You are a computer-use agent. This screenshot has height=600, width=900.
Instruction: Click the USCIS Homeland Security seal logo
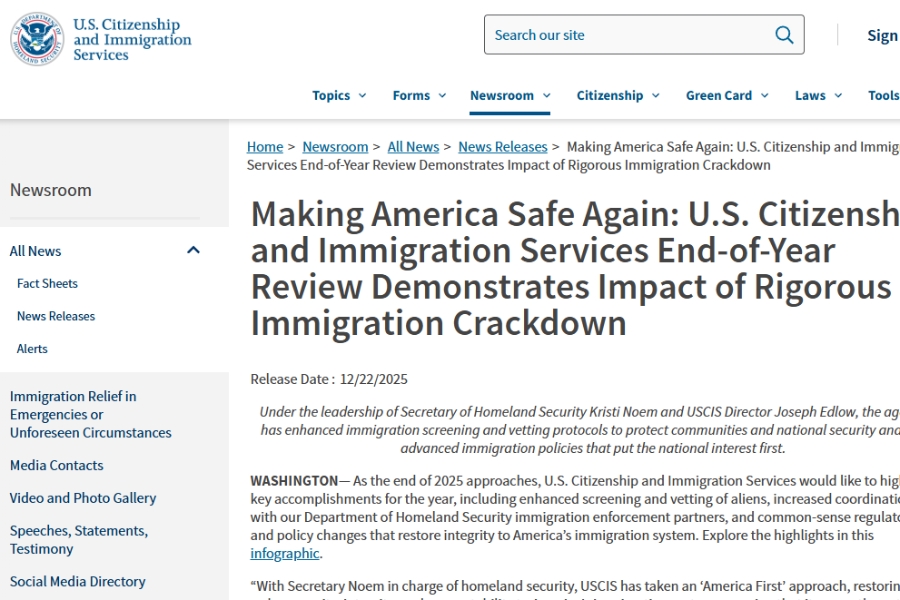coord(37,39)
